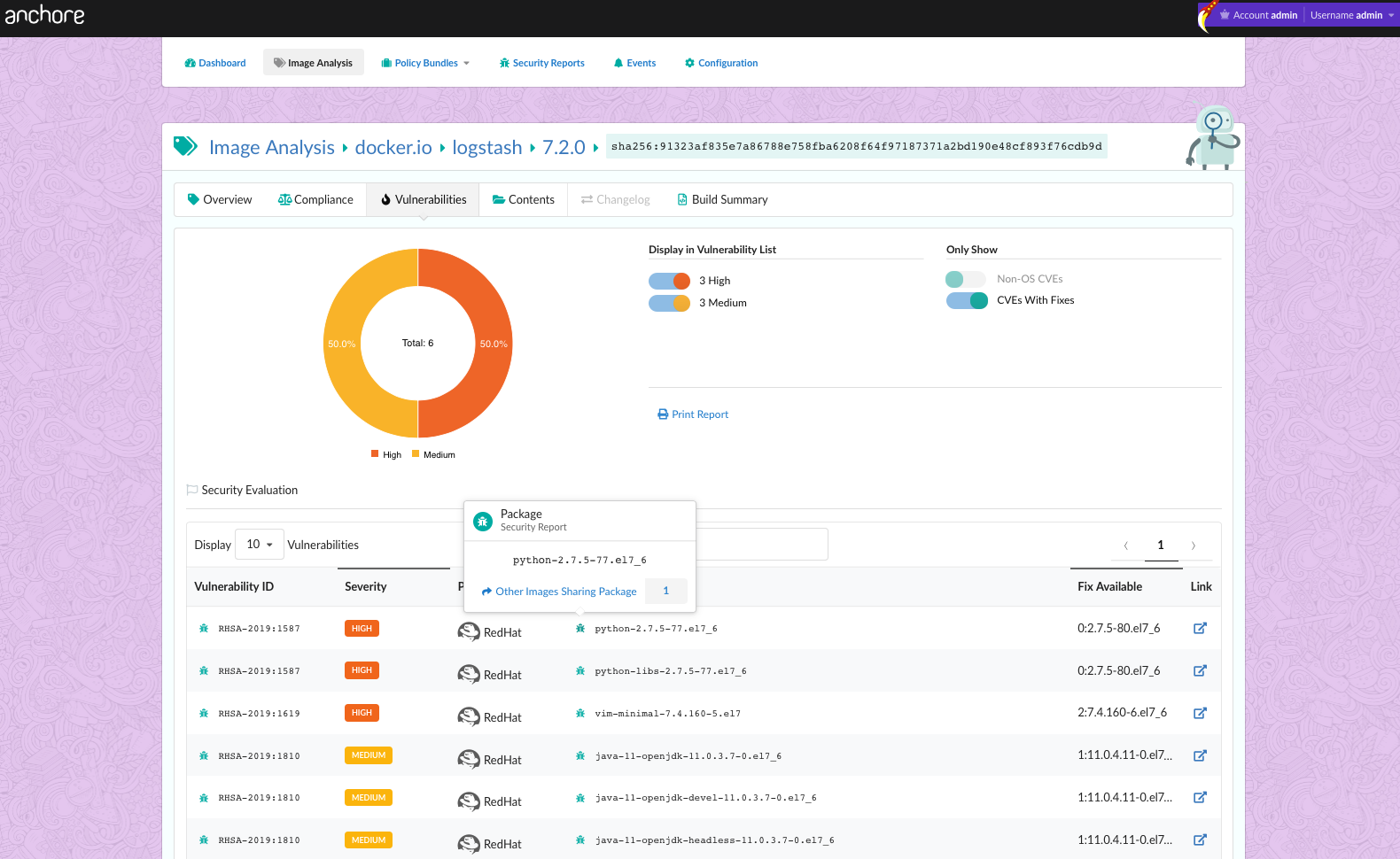
Task: Expand the Policy Bundles dropdown
Action: coord(425,63)
